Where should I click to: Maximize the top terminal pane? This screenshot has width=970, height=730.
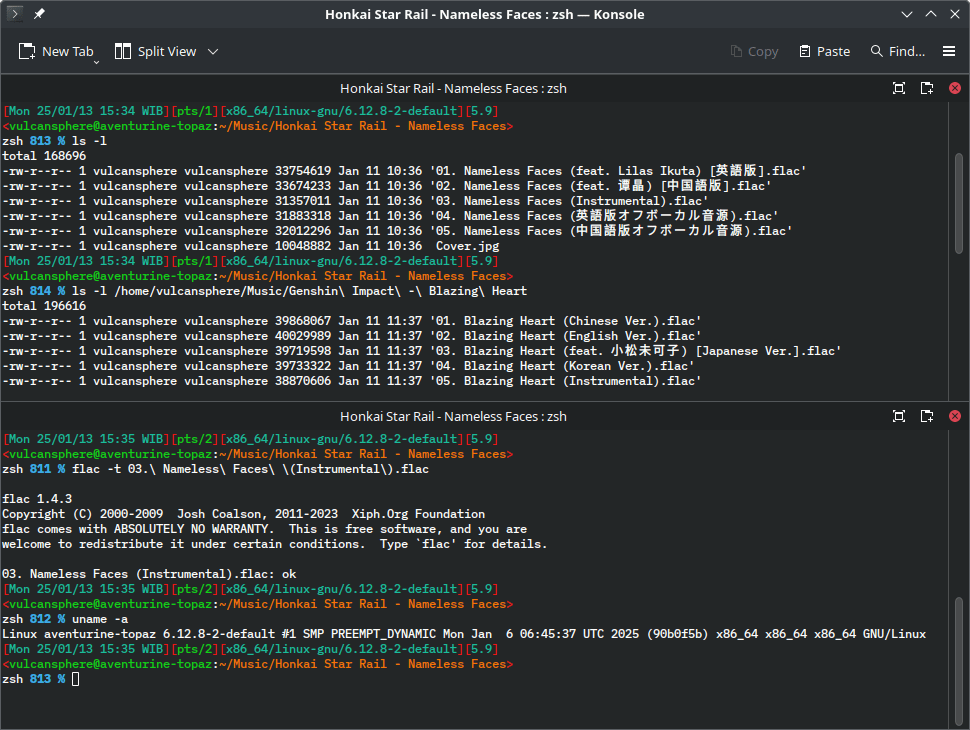[x=899, y=88]
